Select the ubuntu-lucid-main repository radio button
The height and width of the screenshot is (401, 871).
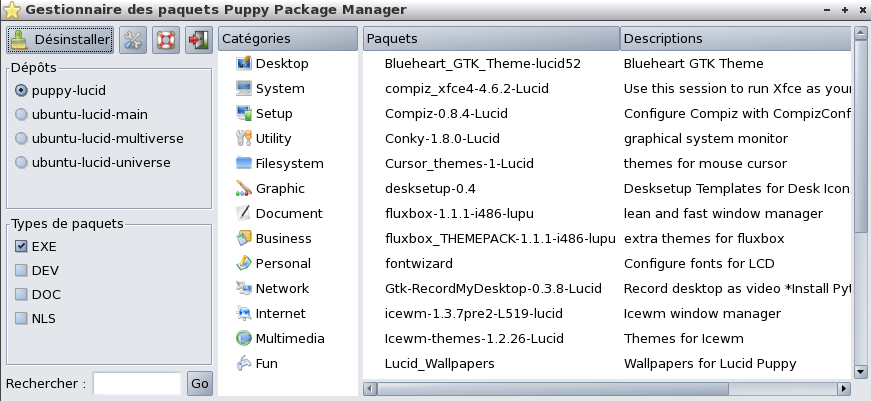pos(21,114)
